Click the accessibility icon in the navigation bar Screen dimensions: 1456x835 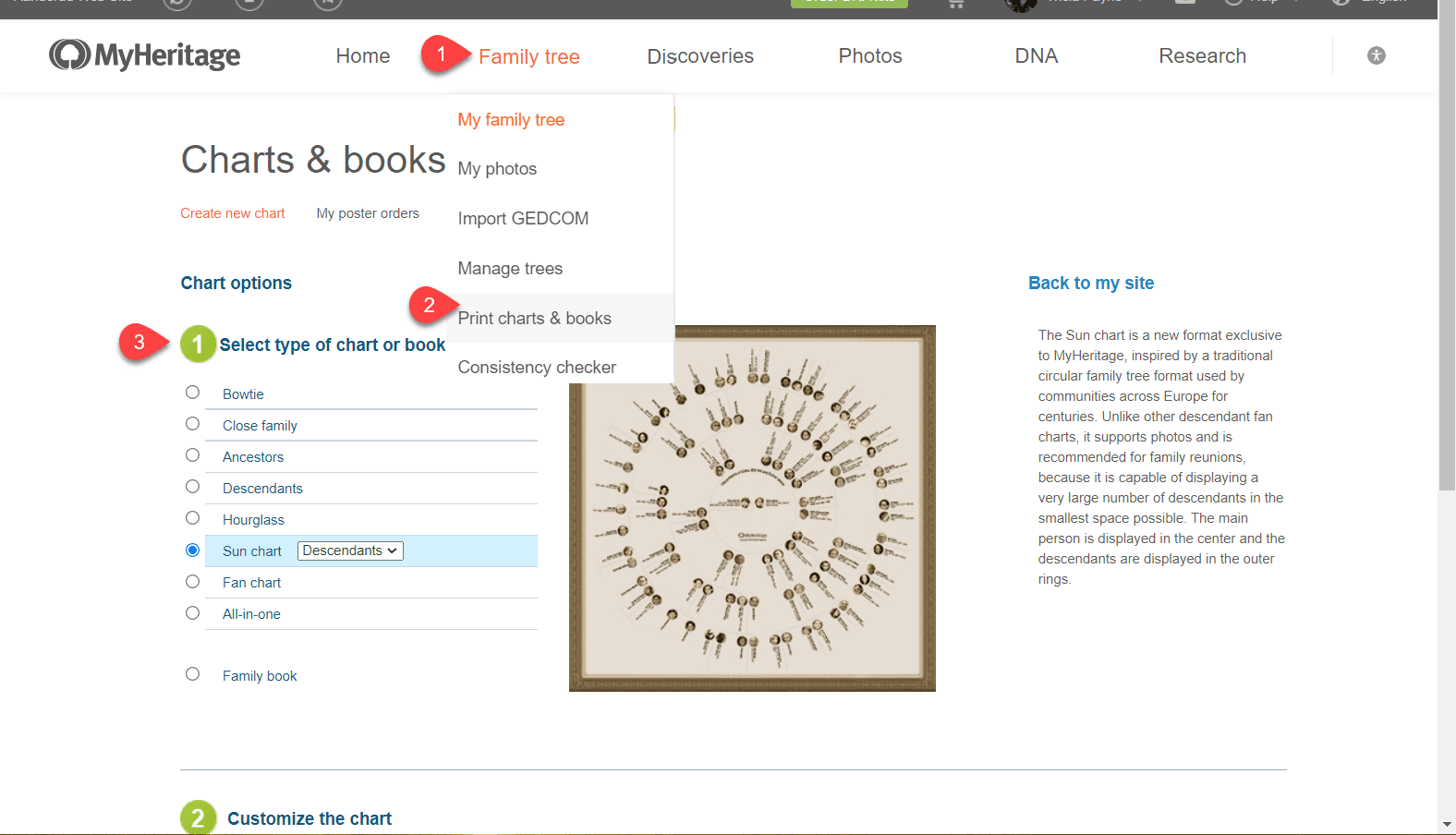point(1376,55)
